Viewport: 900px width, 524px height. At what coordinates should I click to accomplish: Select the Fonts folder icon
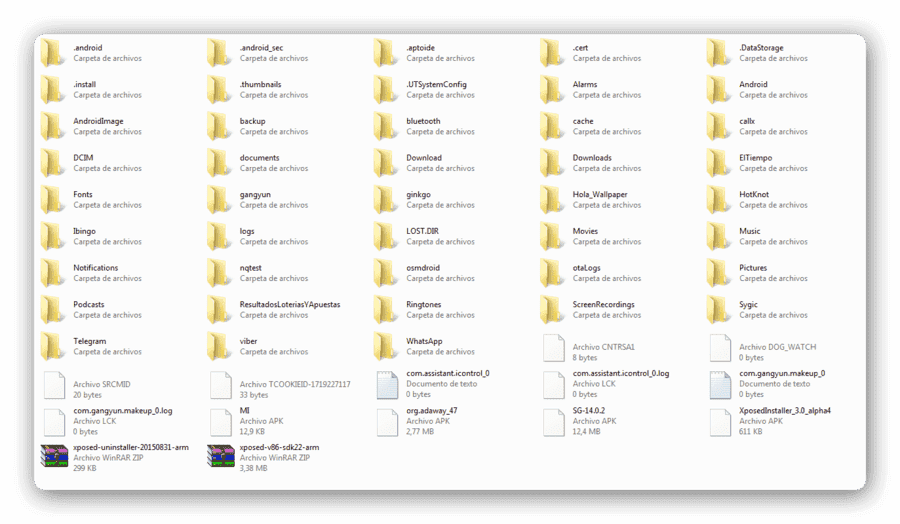(53, 200)
